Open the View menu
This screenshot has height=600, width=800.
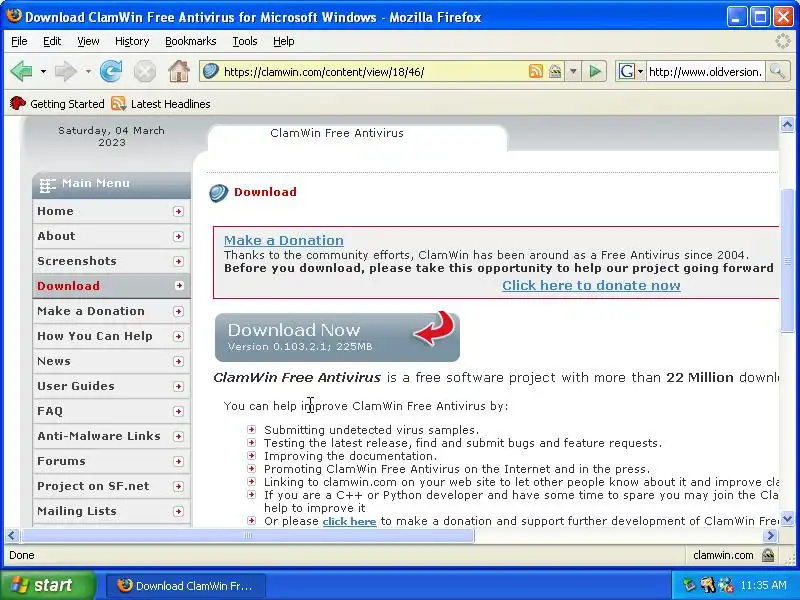pos(88,41)
